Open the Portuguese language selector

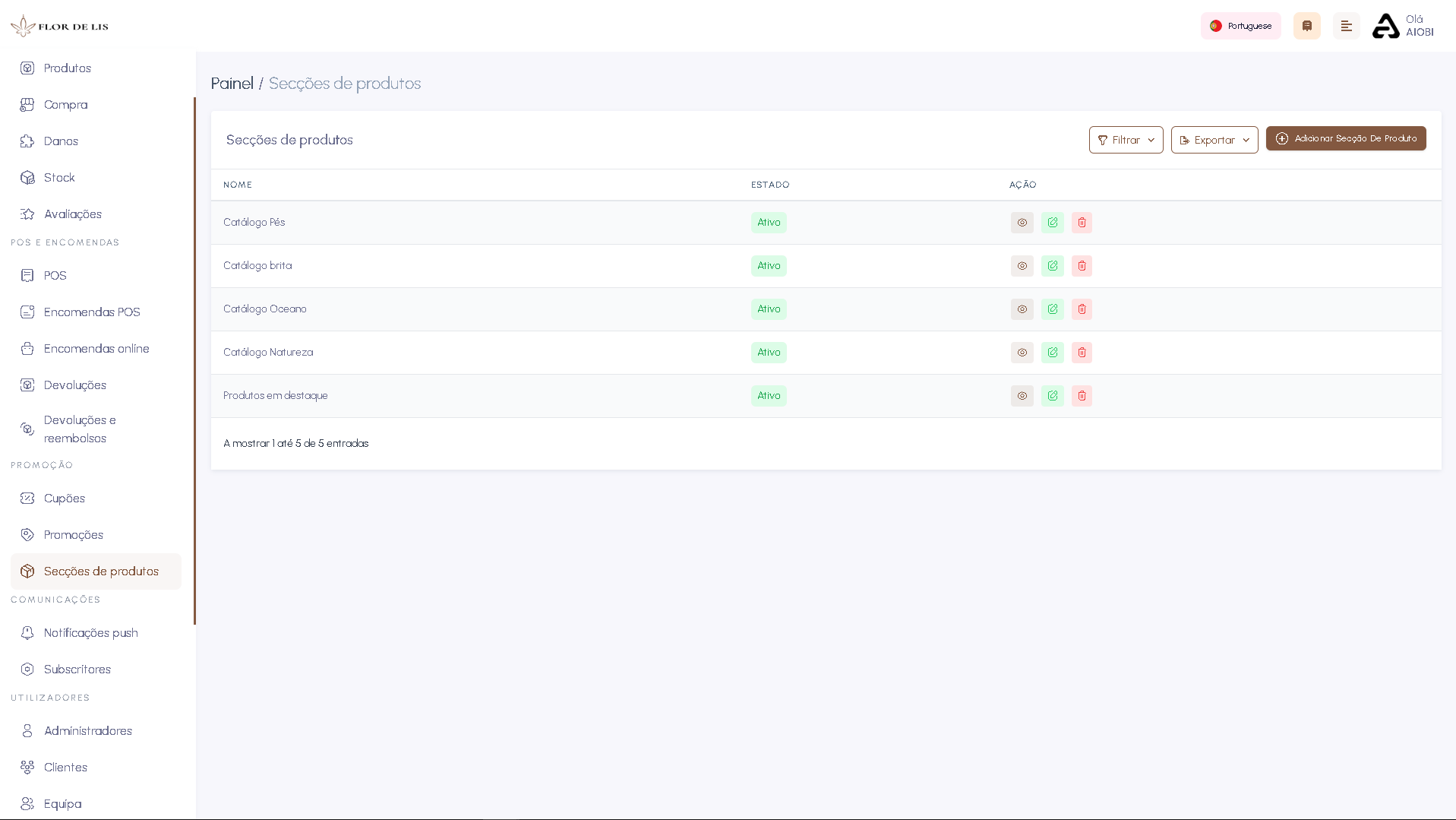coord(1240,25)
